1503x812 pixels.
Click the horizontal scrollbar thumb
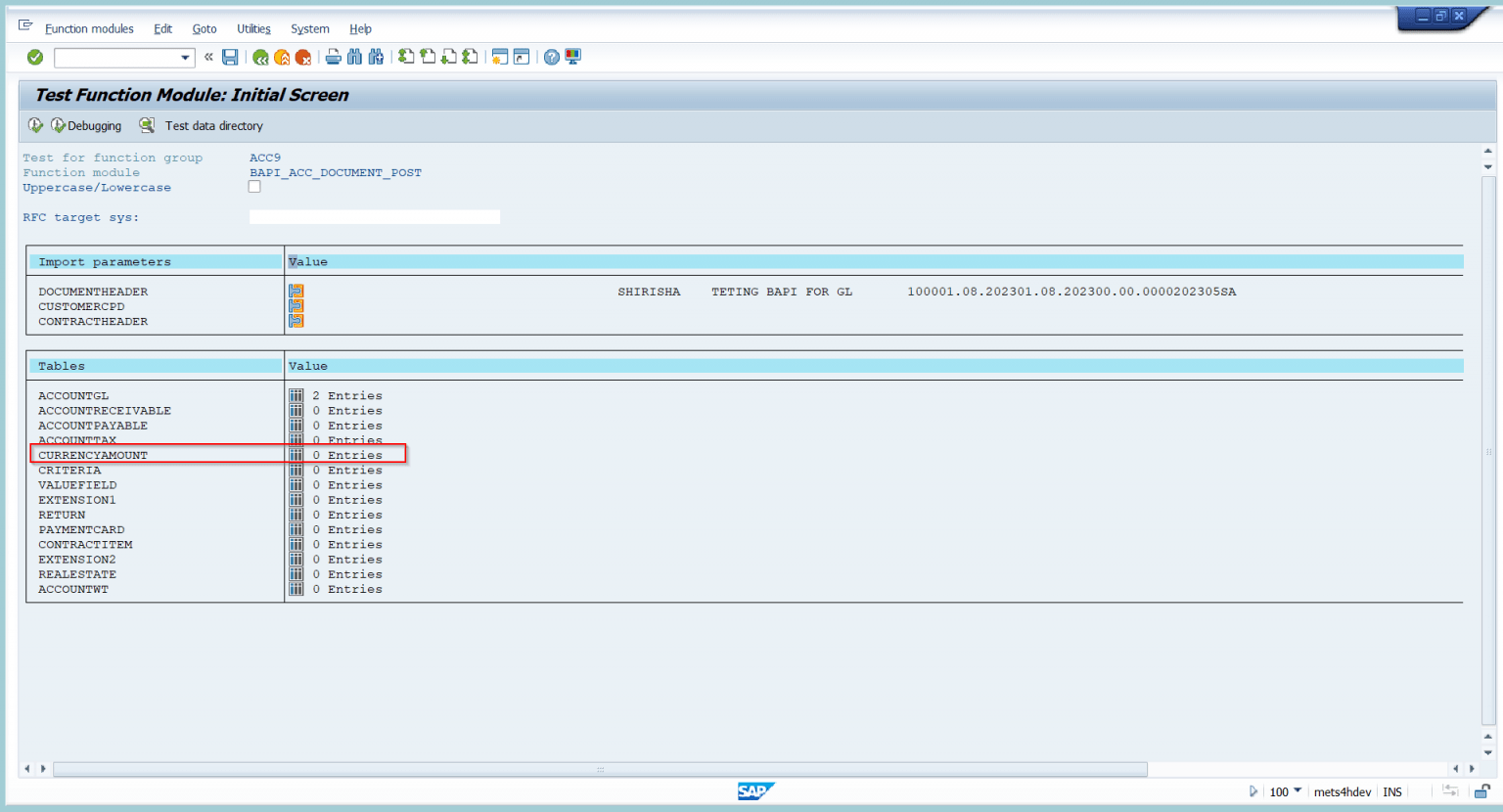pyautogui.click(x=600, y=769)
